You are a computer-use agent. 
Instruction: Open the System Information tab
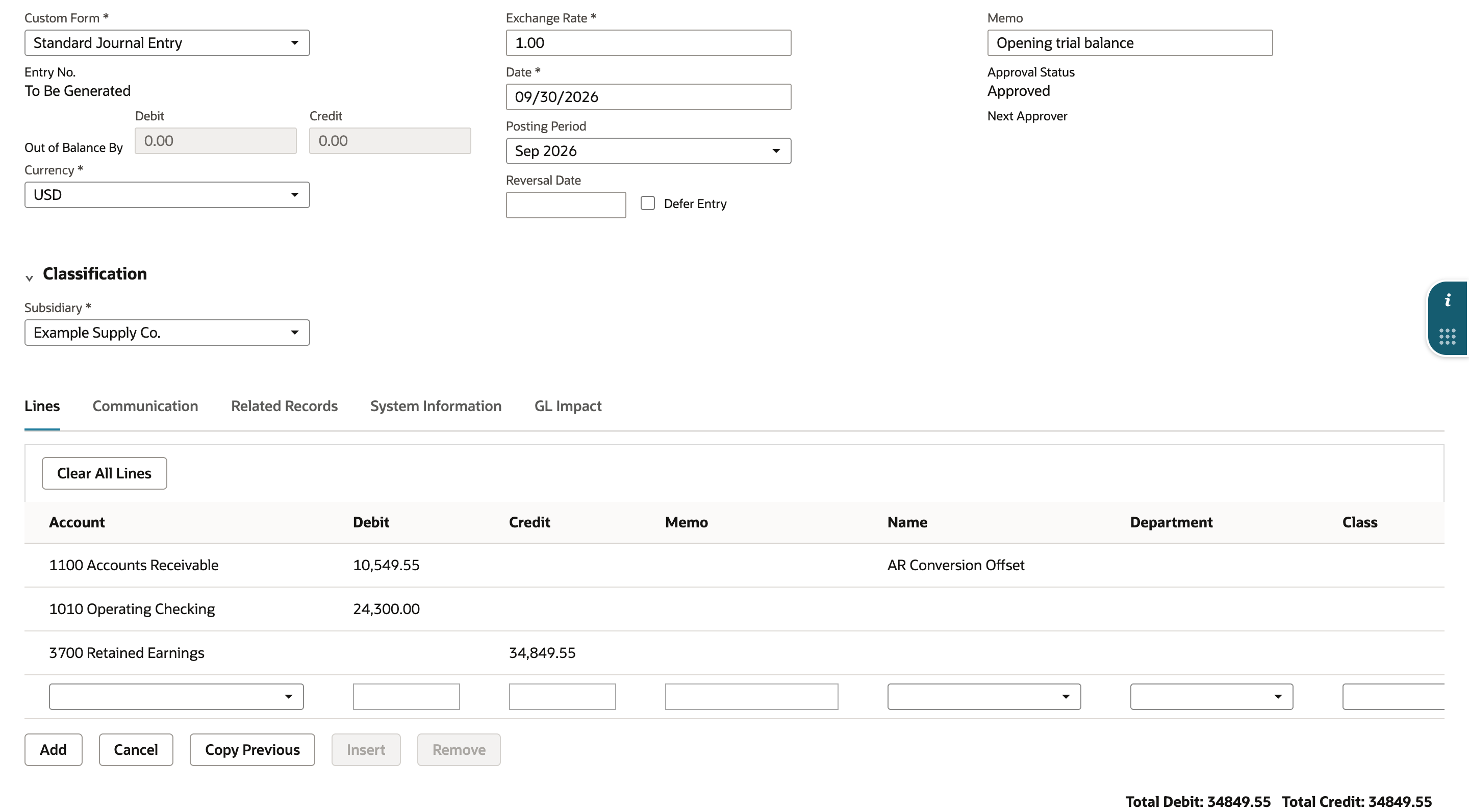click(436, 406)
